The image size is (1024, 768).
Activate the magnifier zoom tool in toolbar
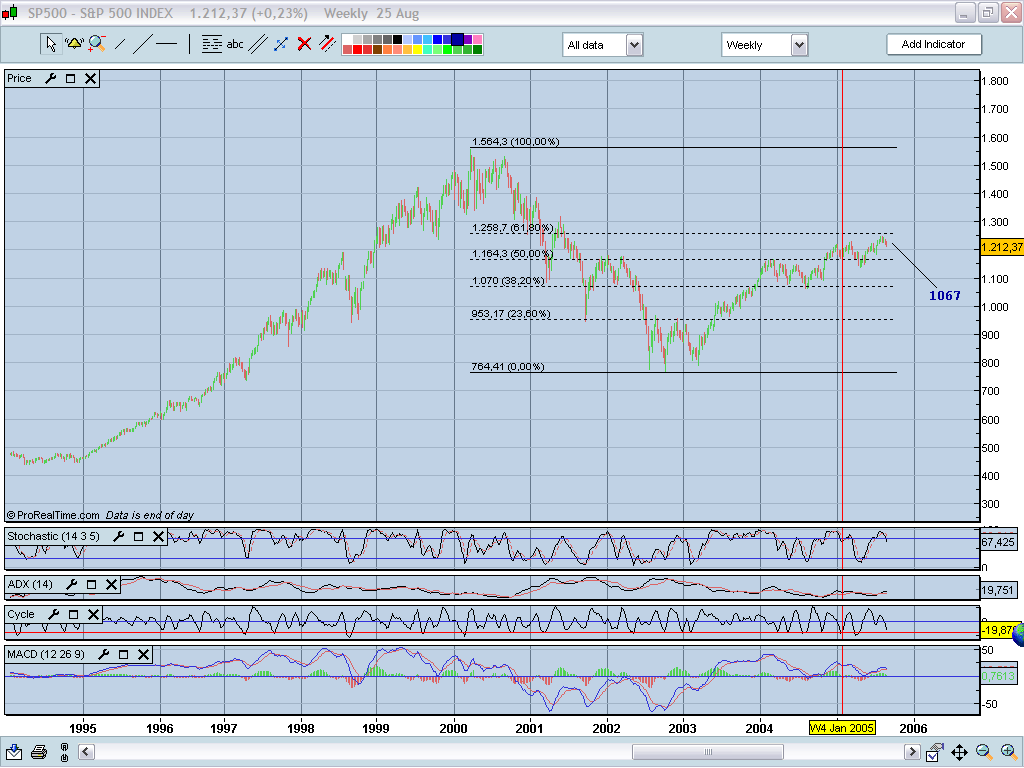(x=97, y=44)
